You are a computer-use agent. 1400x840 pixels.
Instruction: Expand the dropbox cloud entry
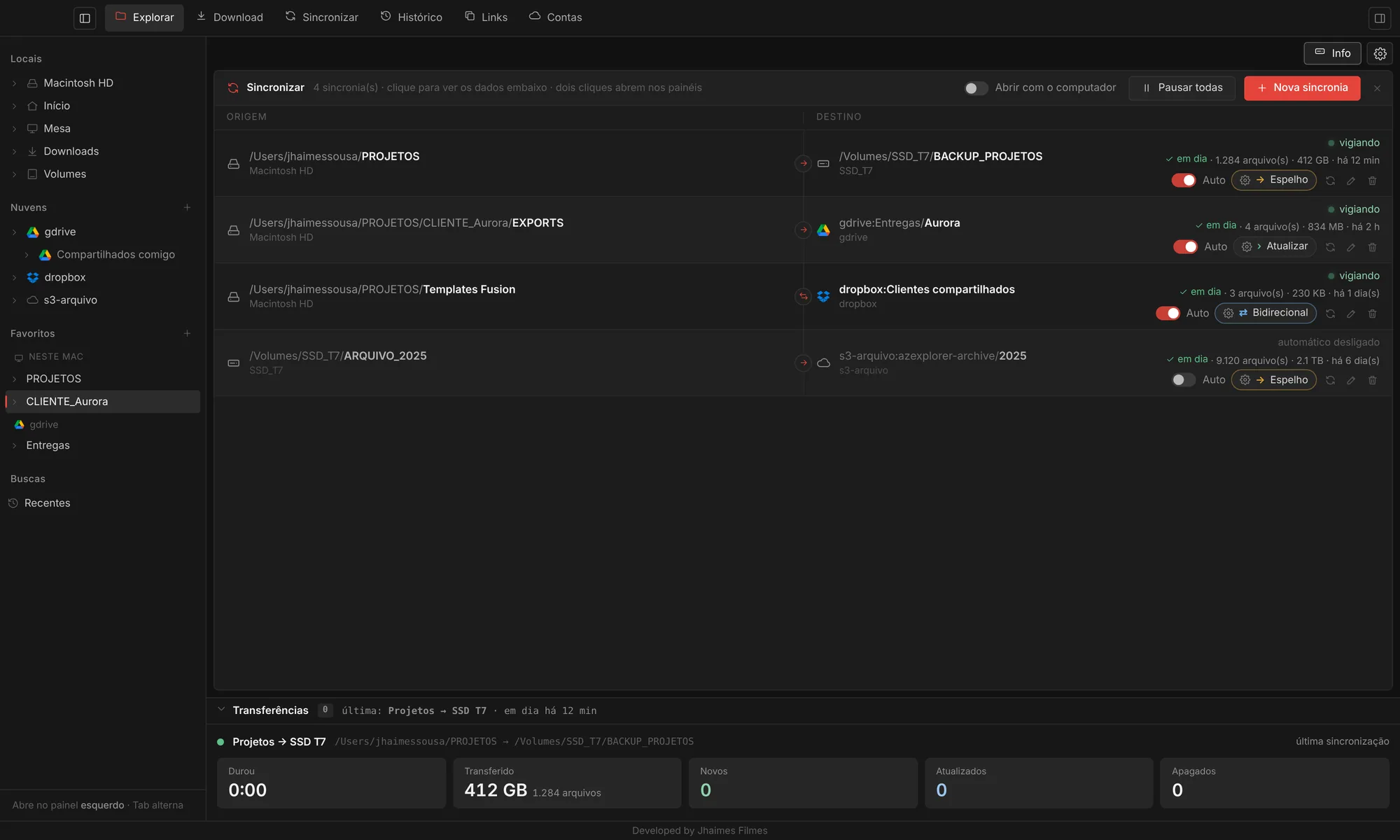pos(14,277)
